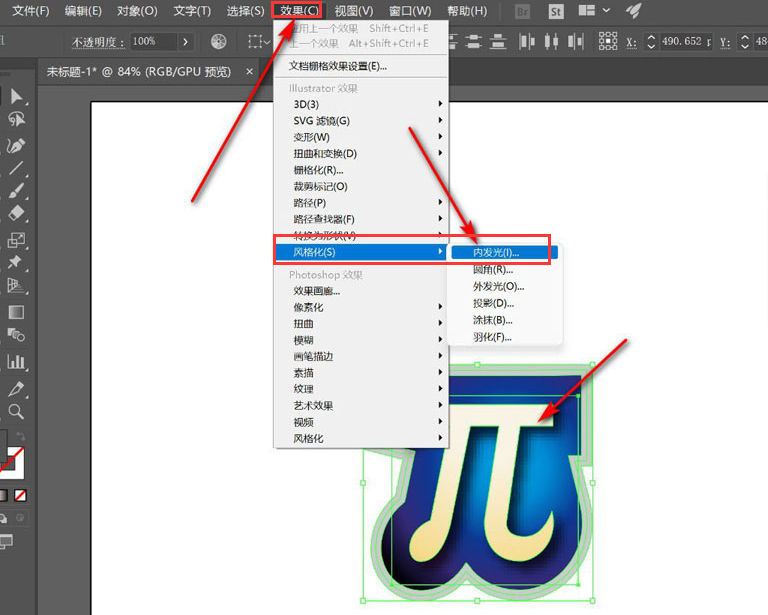
Task: Open the 视图(V) View menu
Action: (x=353, y=11)
